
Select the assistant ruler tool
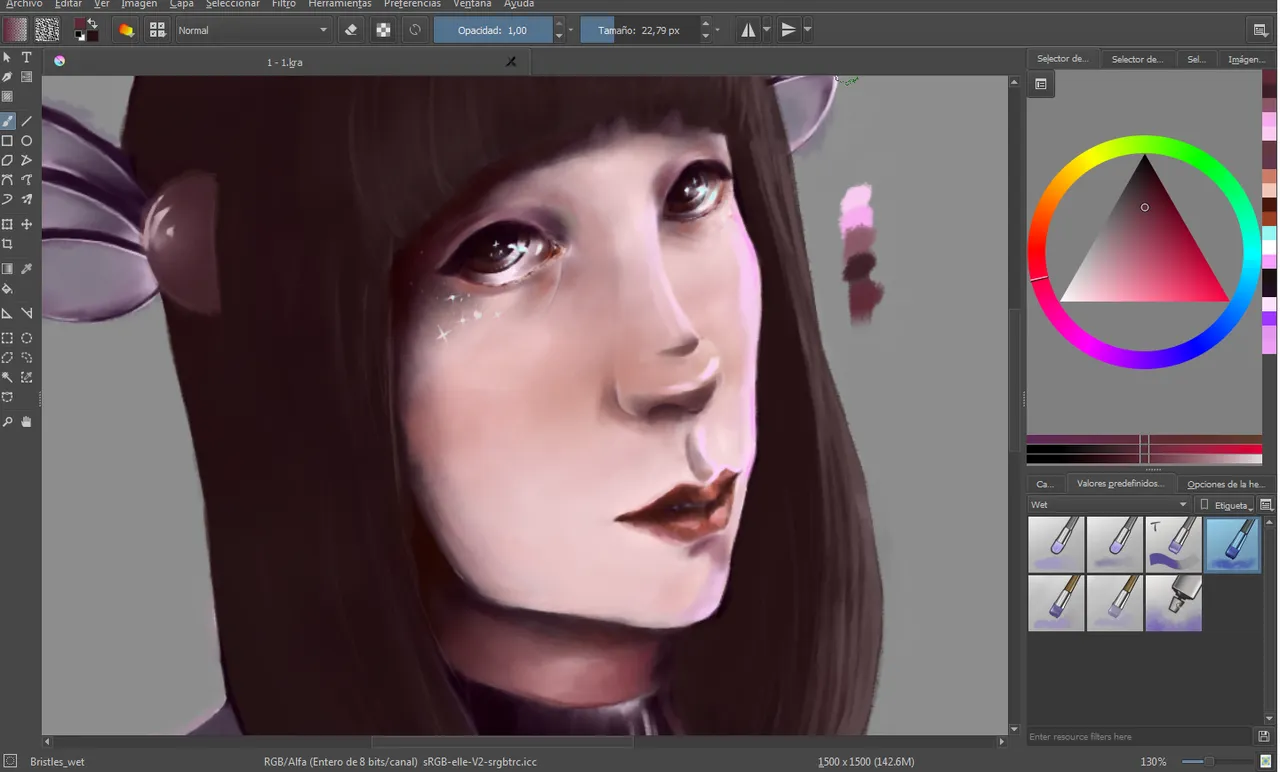pos(7,313)
